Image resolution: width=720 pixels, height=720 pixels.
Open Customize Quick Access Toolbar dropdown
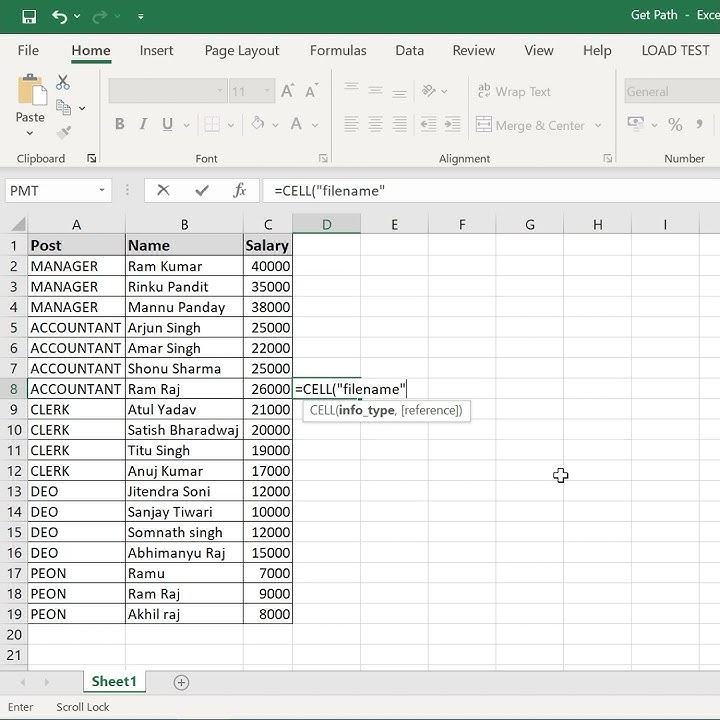click(141, 17)
